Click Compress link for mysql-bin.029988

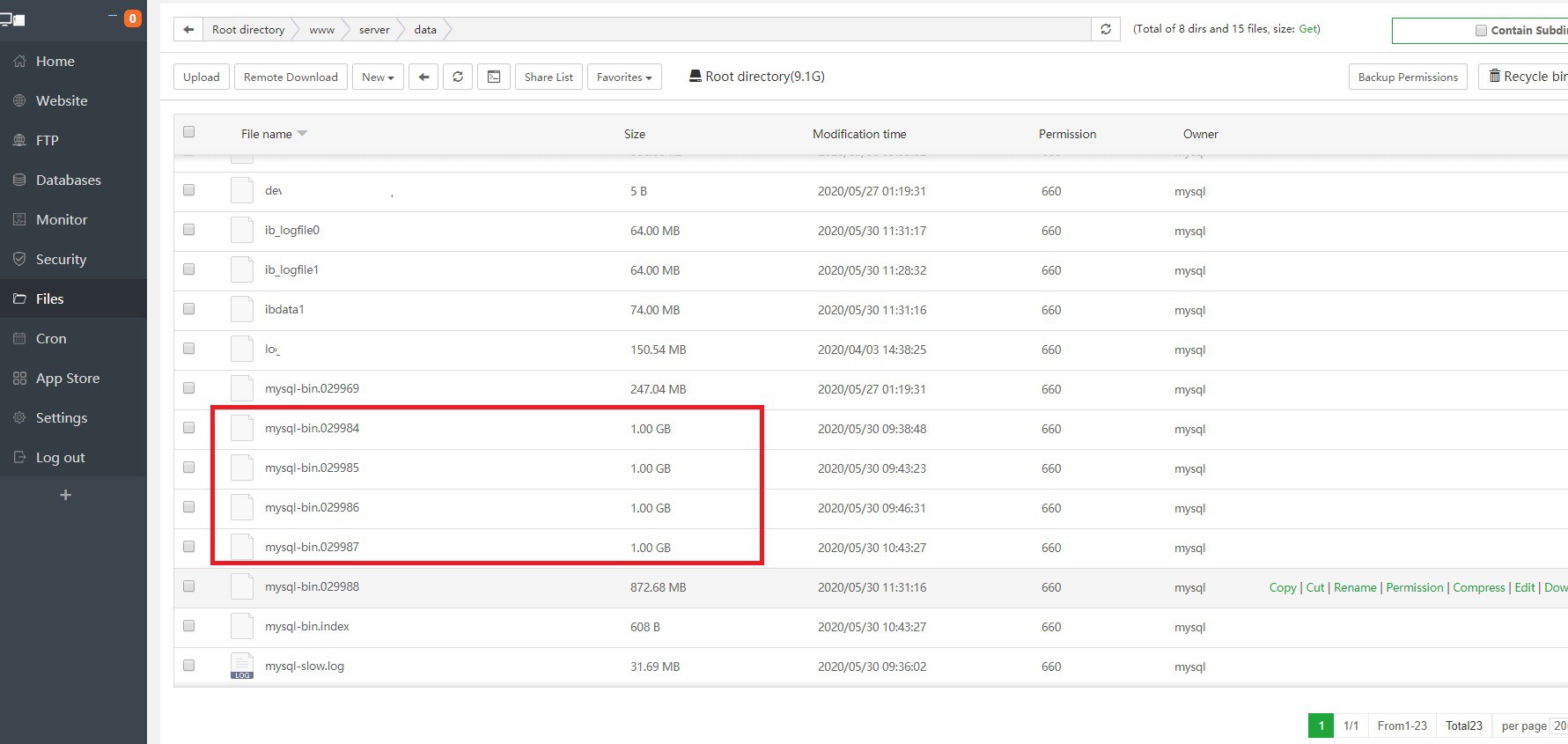[x=1478, y=587]
